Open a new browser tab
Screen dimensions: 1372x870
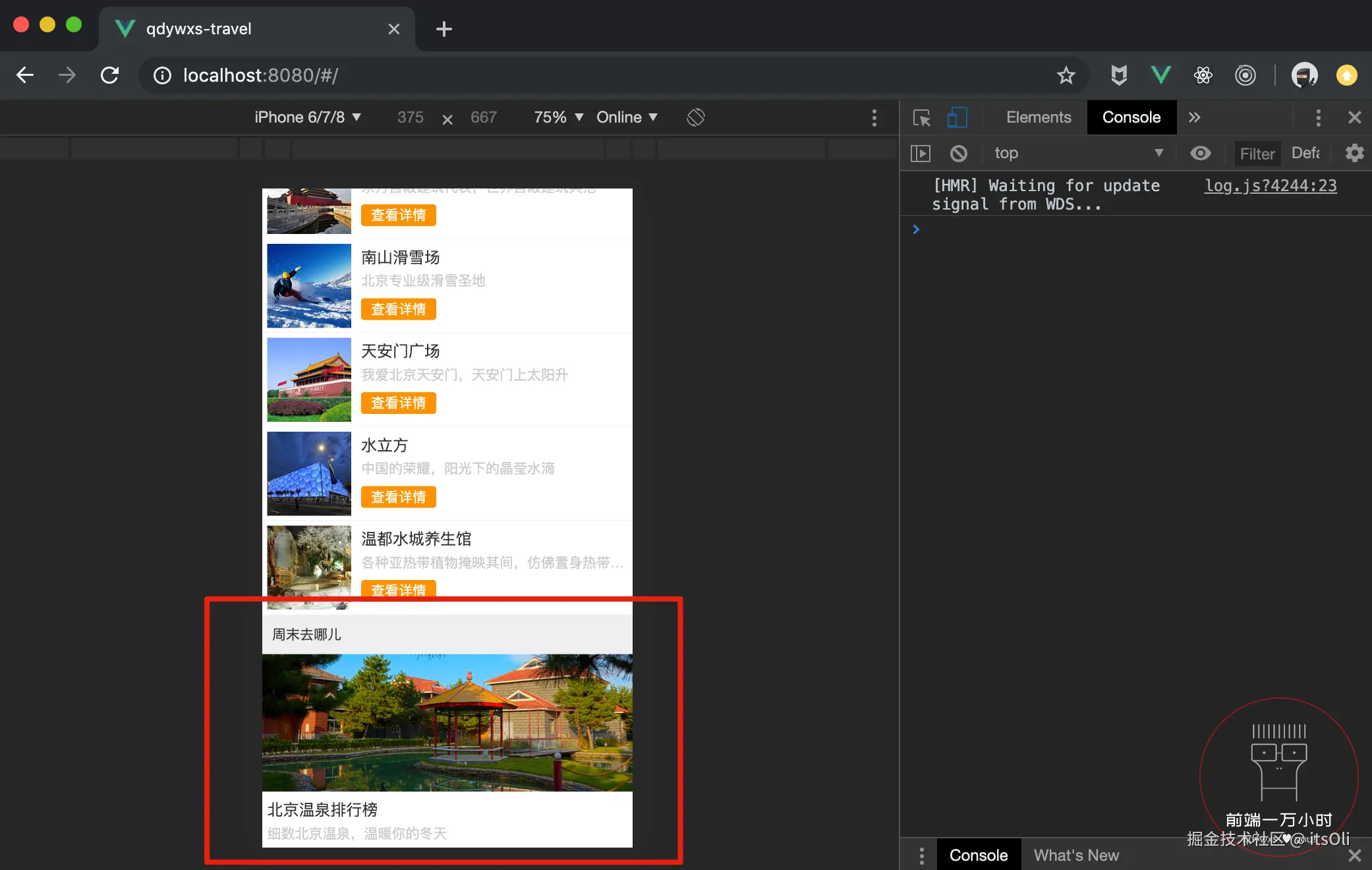(x=444, y=29)
